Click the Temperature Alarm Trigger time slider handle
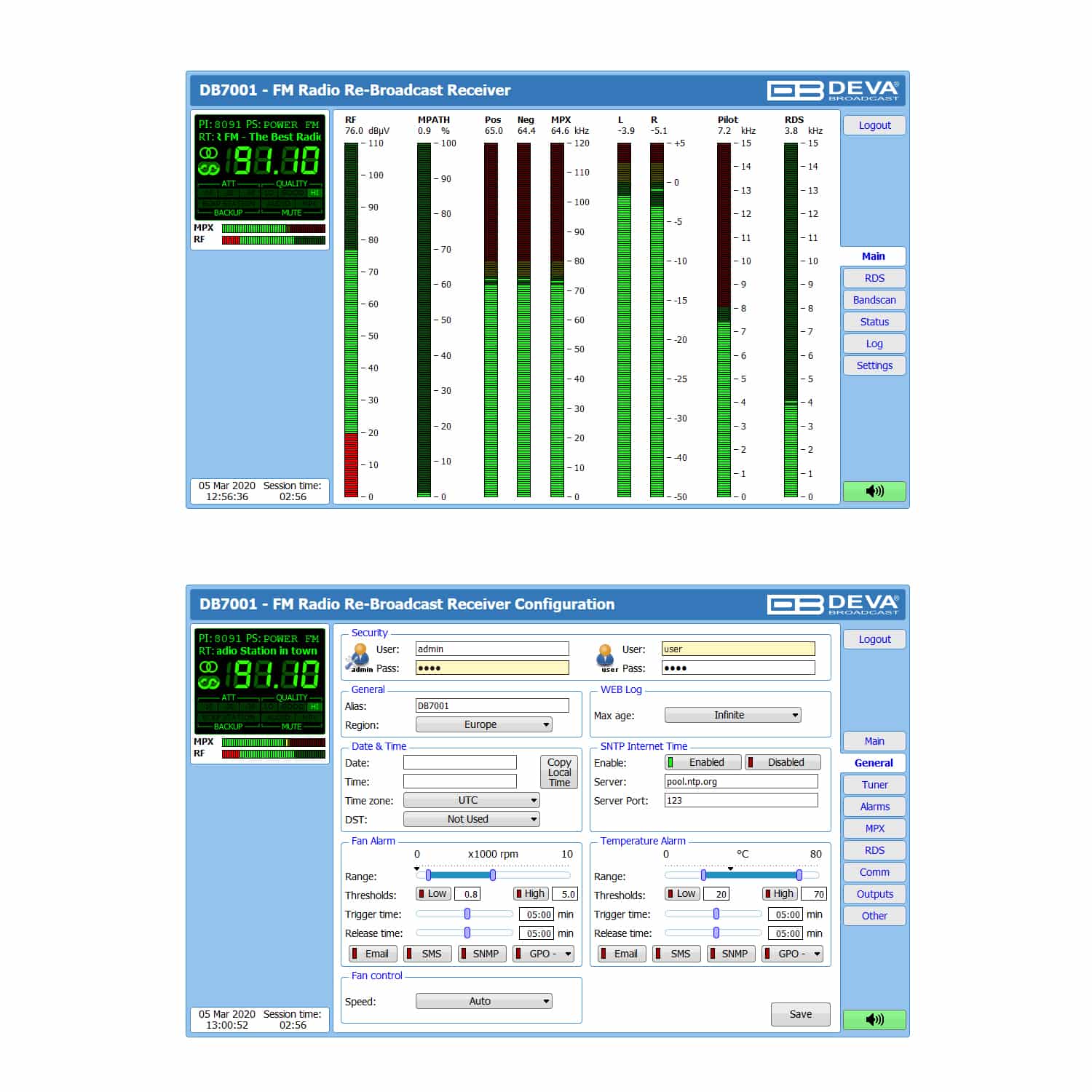Viewport: 1092px width, 1092px height. click(x=716, y=914)
